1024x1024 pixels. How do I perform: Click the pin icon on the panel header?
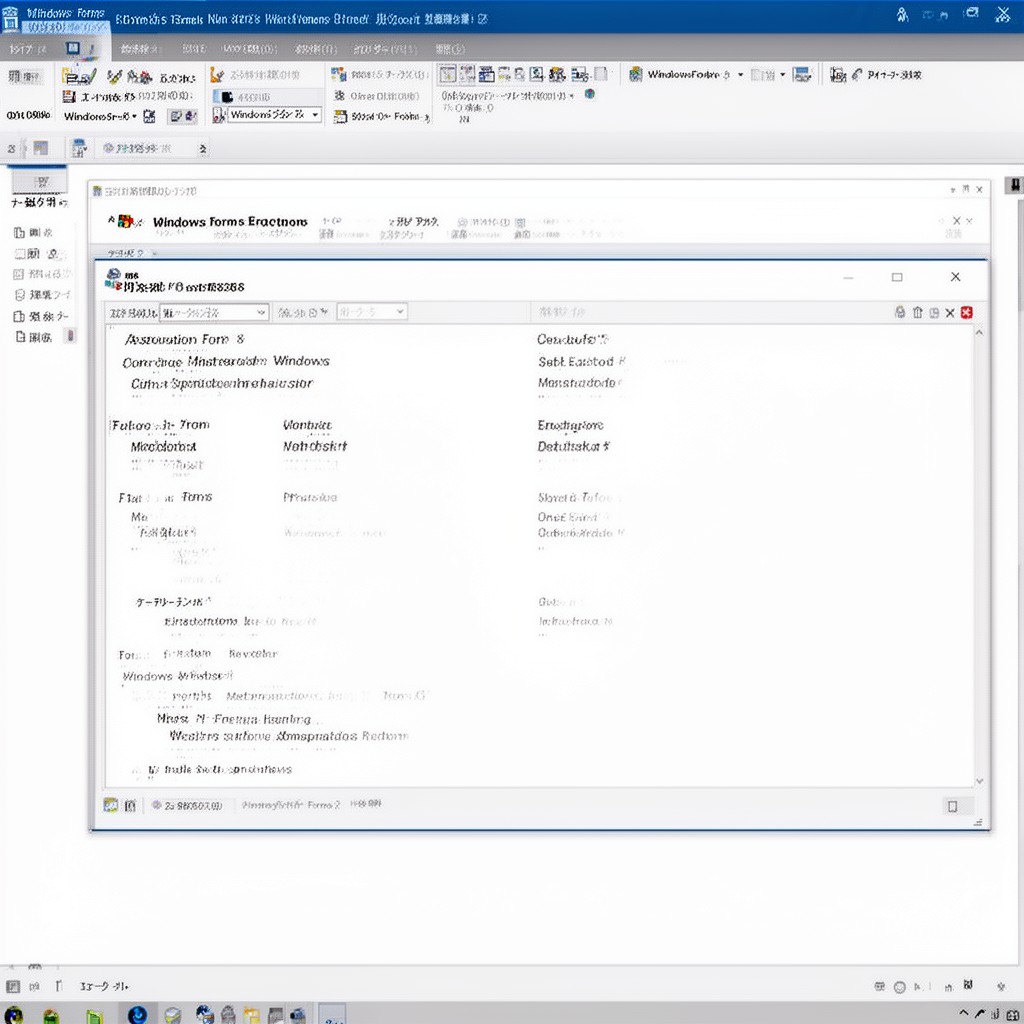(966, 189)
